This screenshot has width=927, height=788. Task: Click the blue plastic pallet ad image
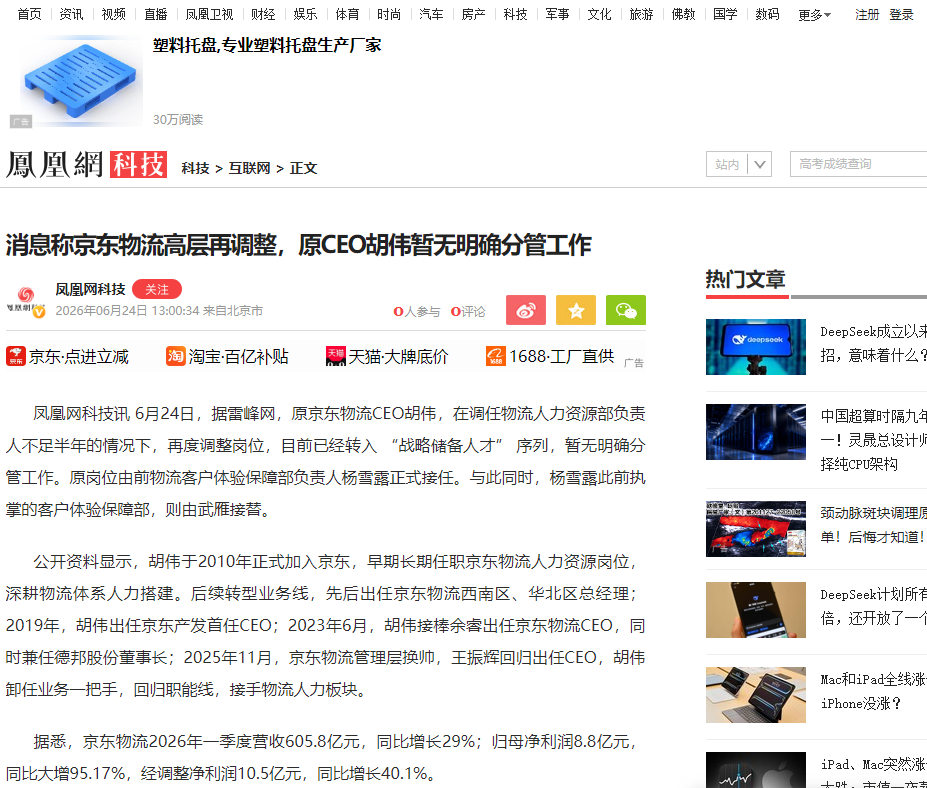[x=81, y=81]
